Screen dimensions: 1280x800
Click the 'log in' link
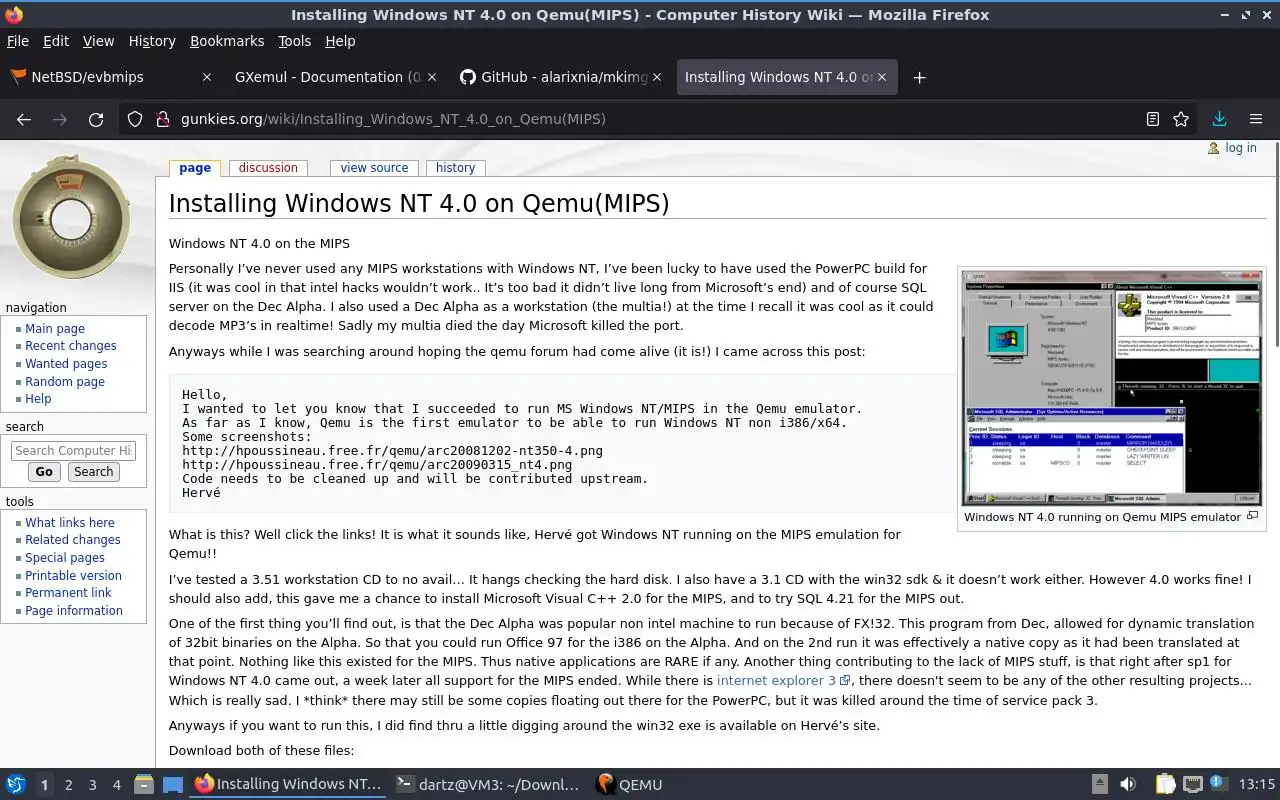click(1241, 148)
